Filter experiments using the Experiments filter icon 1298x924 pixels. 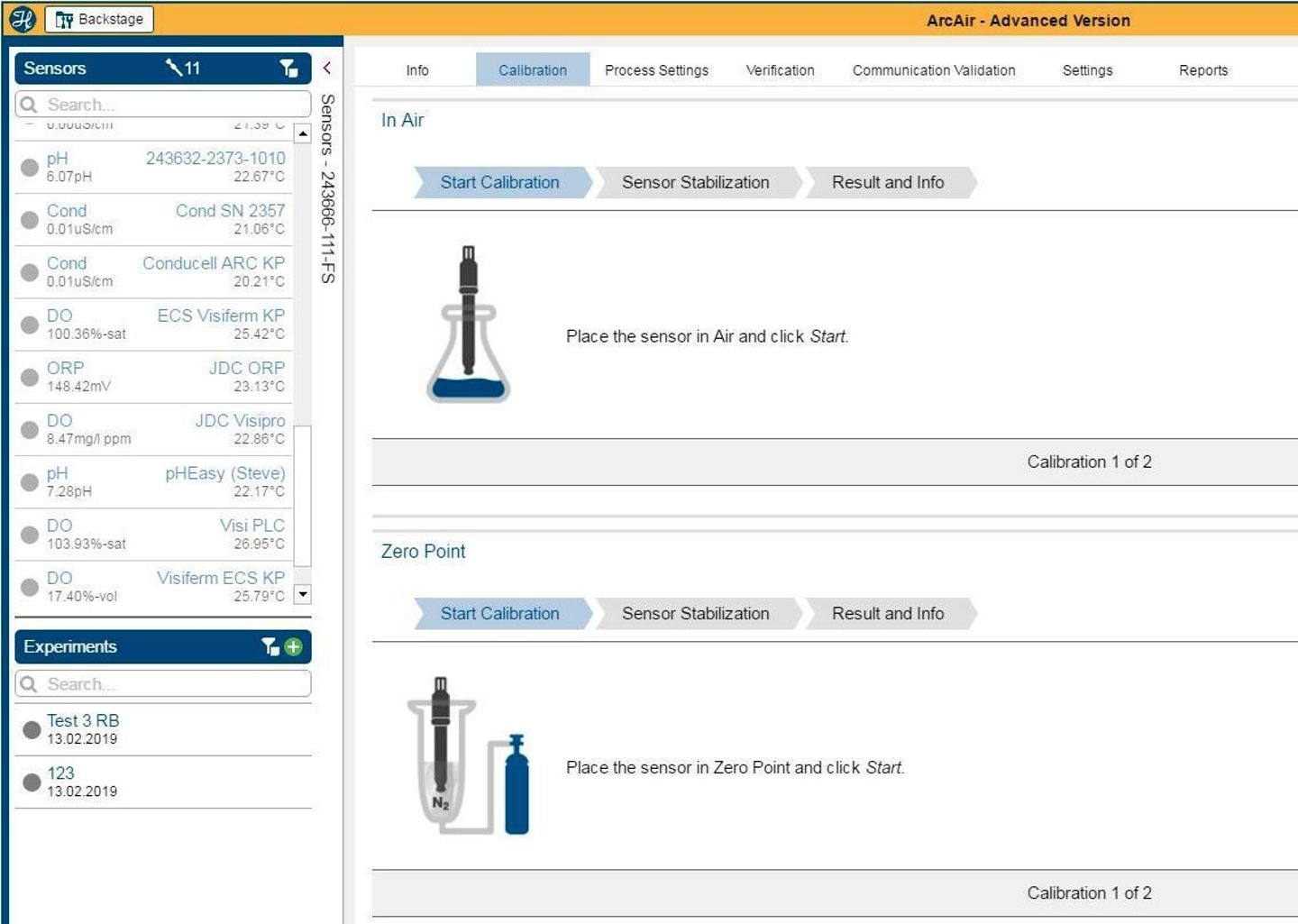pyautogui.click(x=270, y=646)
